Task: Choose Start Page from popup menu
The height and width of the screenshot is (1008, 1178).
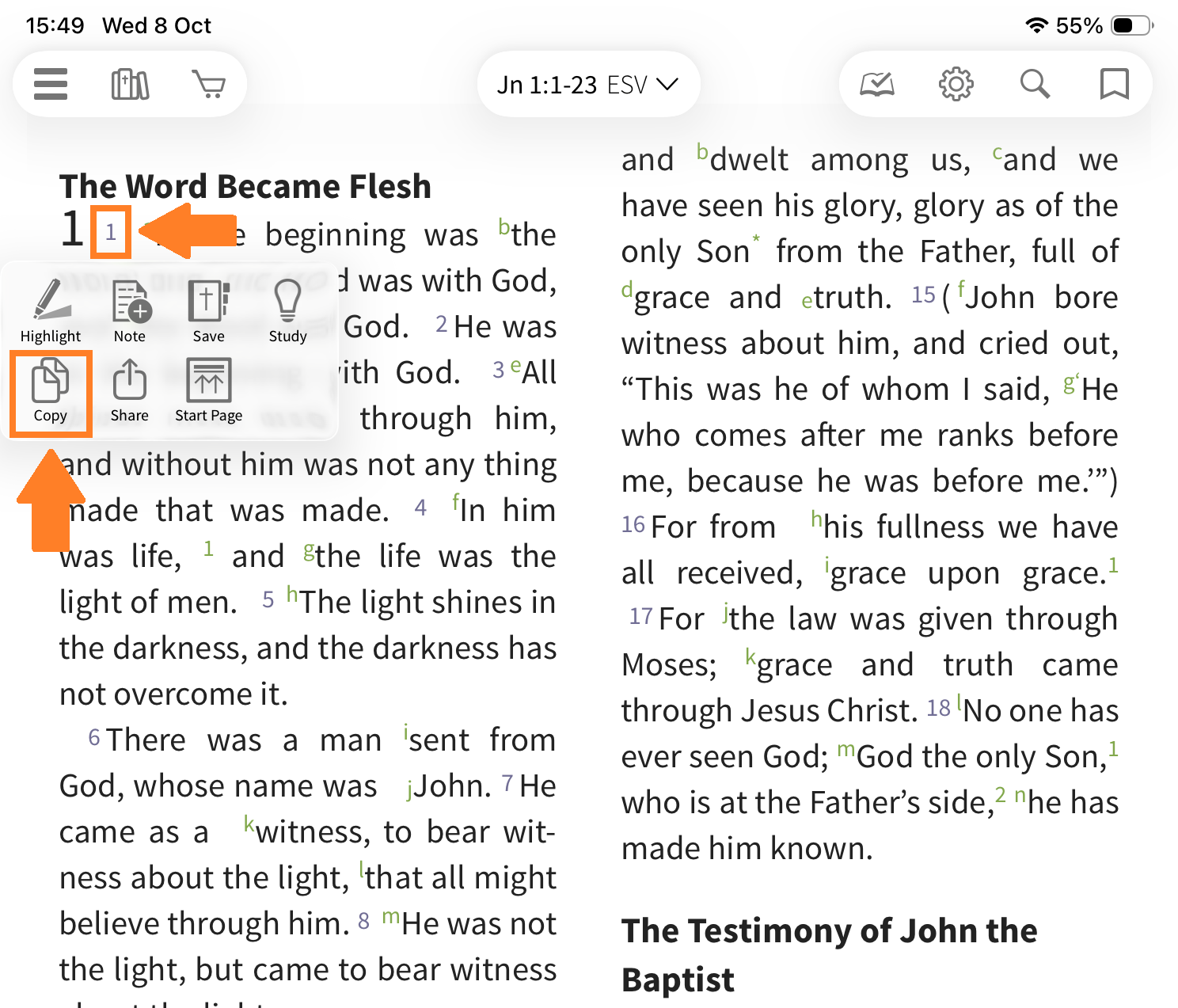Action: pyautogui.click(x=209, y=391)
